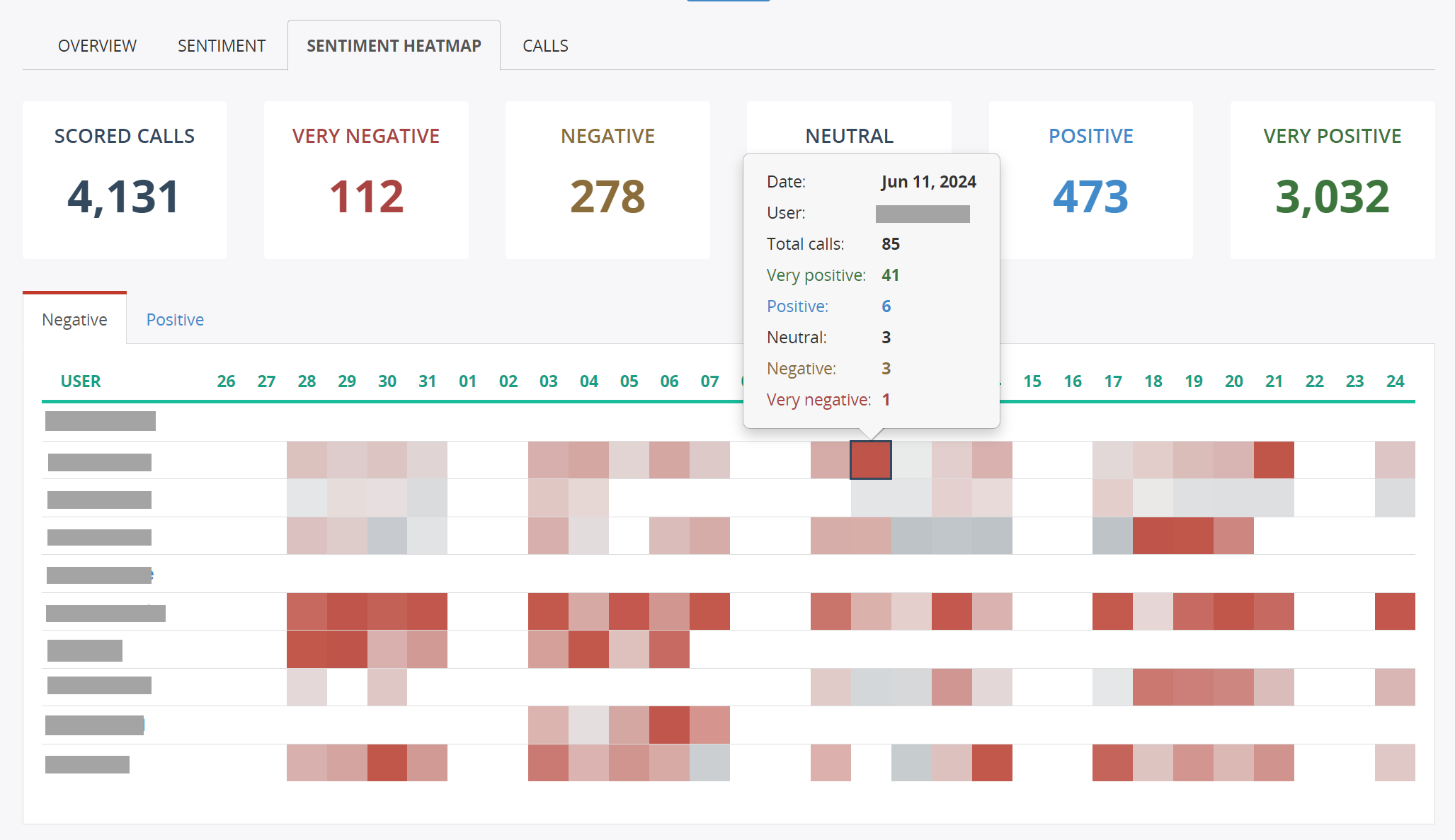Click the NEUTRAL summary card title

[x=849, y=136]
